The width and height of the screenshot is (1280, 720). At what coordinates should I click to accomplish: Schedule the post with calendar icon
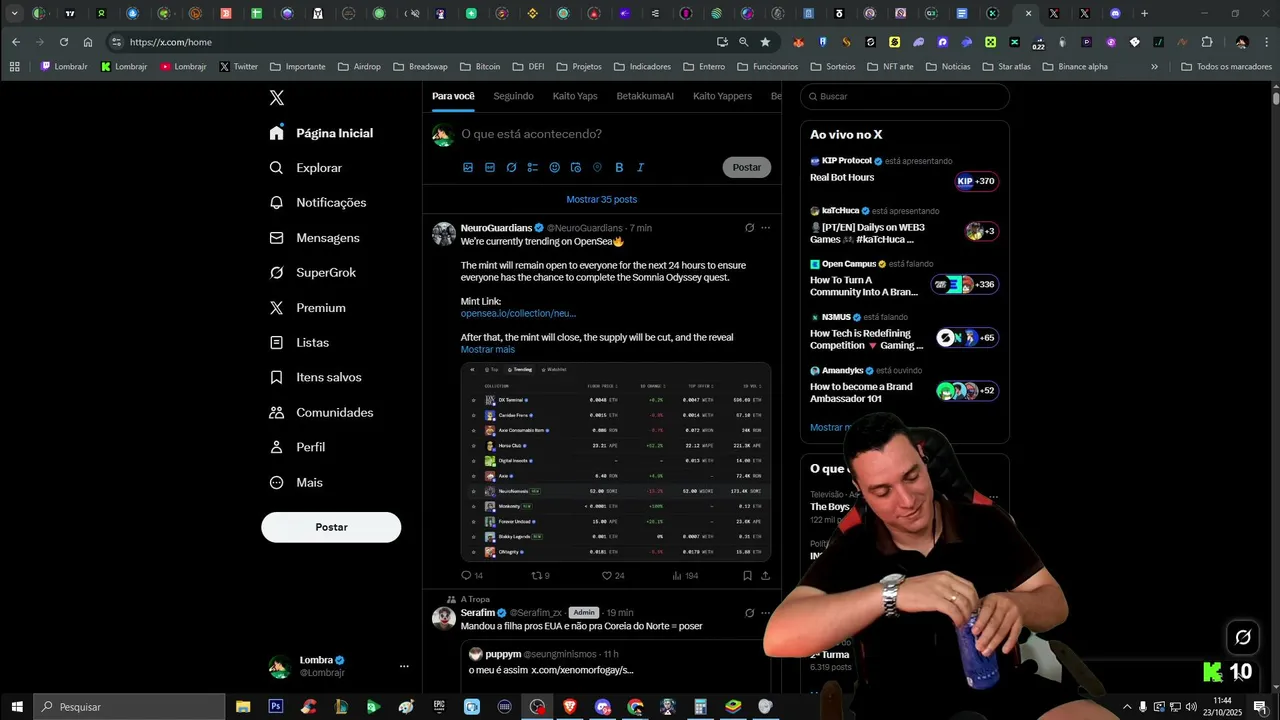[576, 167]
